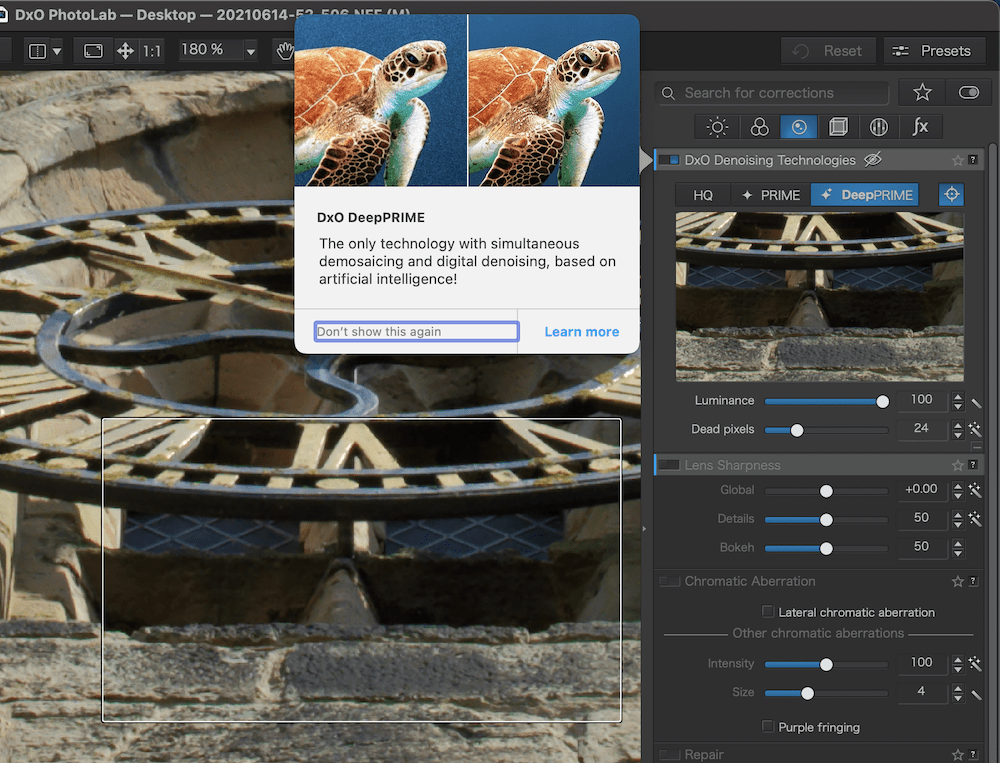Open the Light corrections palette (sun icon)
The height and width of the screenshot is (763, 1000).
717,127
